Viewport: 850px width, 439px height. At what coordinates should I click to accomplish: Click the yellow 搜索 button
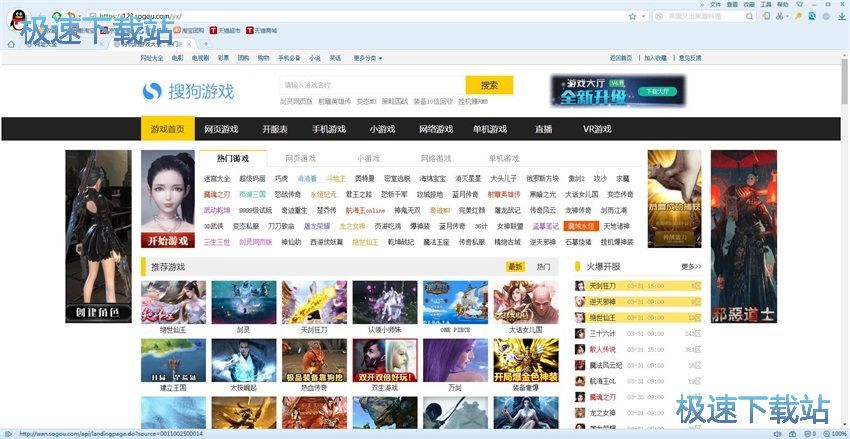pyautogui.click(x=489, y=85)
